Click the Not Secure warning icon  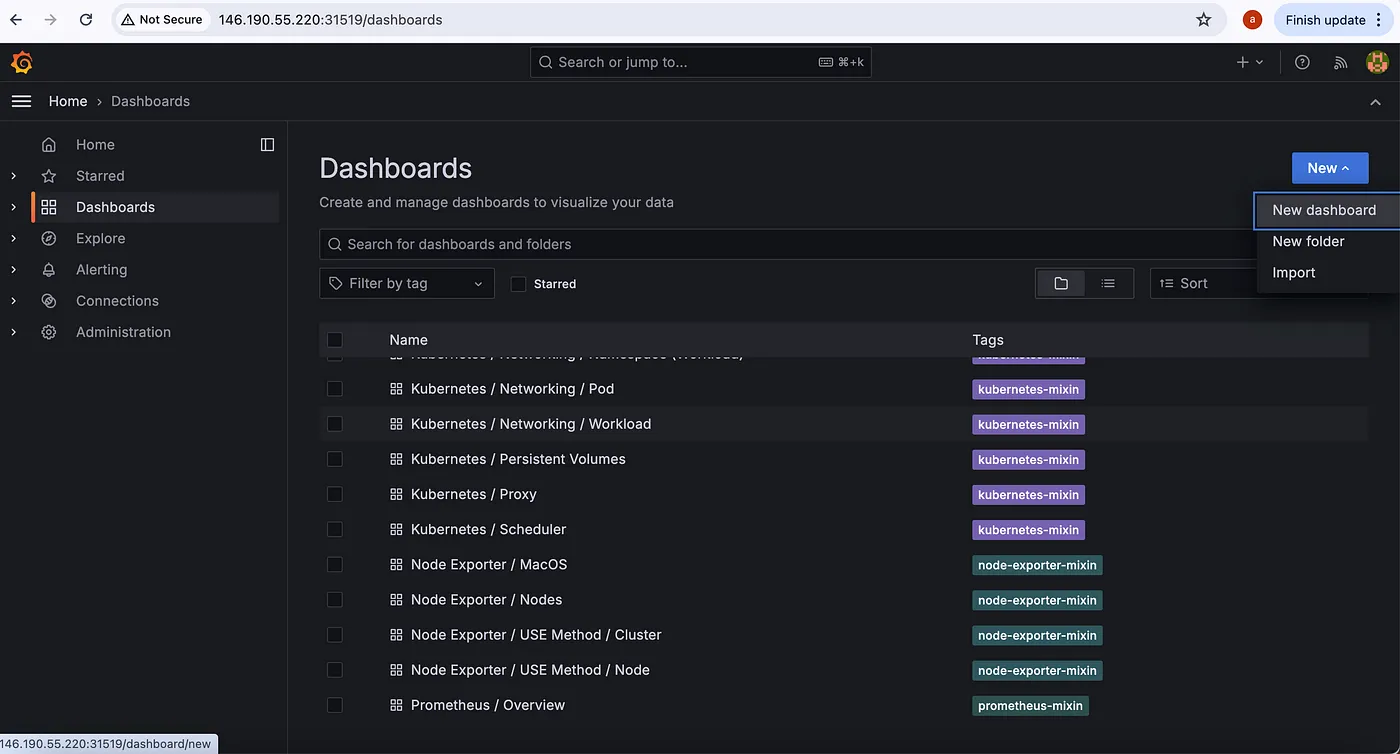128,19
